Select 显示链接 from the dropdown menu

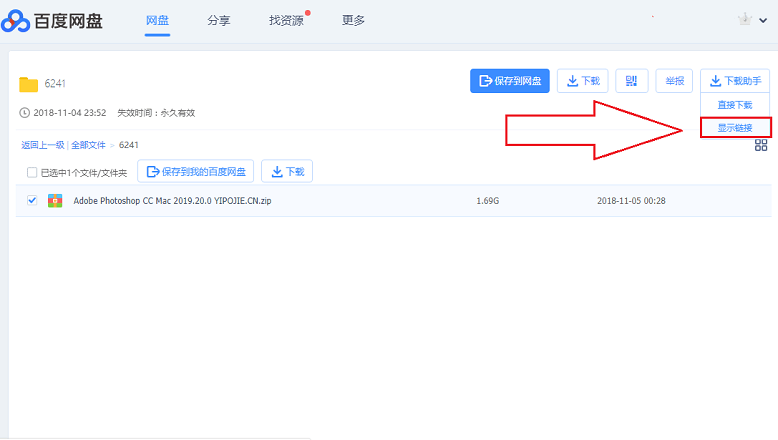[x=735, y=128]
